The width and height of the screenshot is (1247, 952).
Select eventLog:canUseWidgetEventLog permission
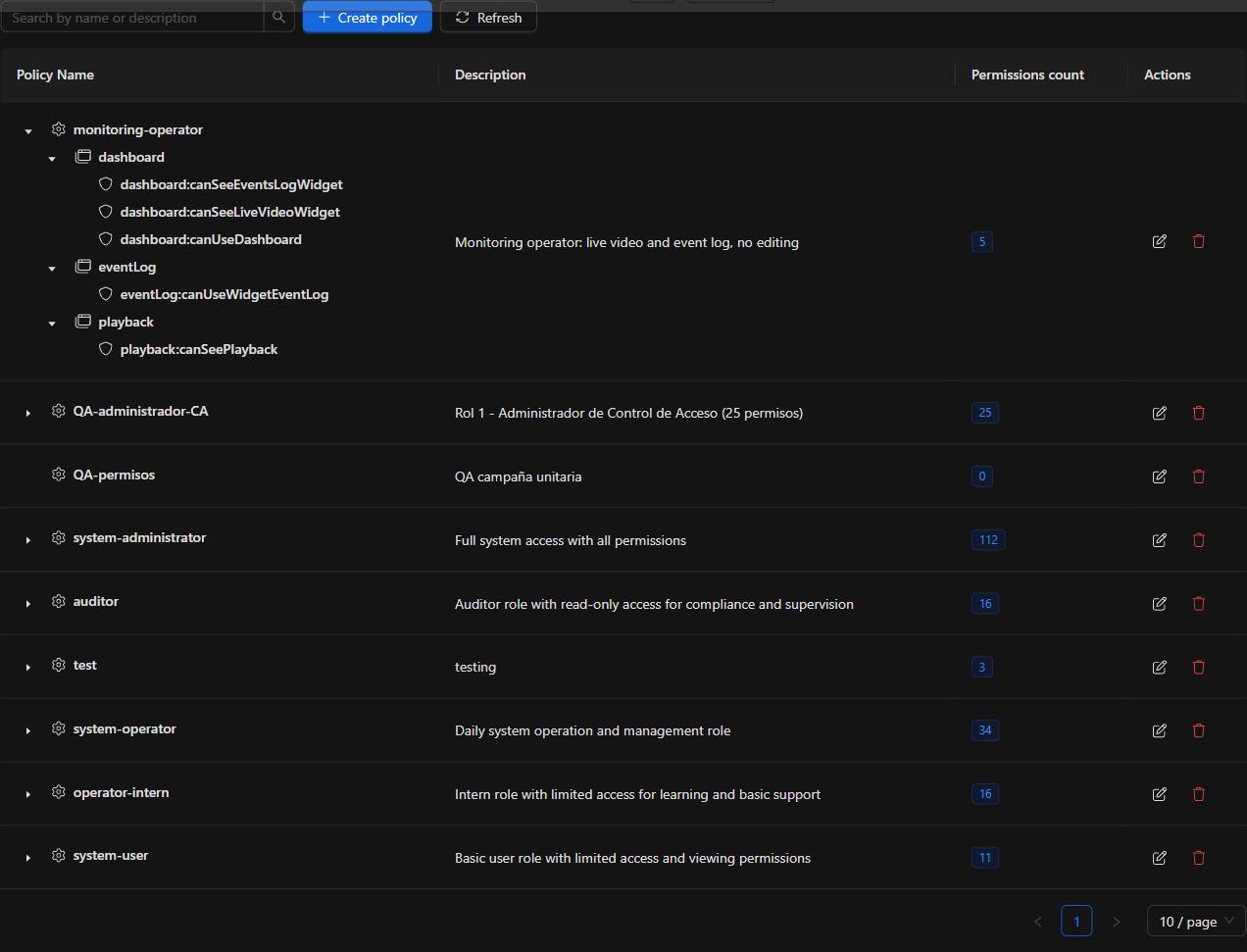coord(224,294)
